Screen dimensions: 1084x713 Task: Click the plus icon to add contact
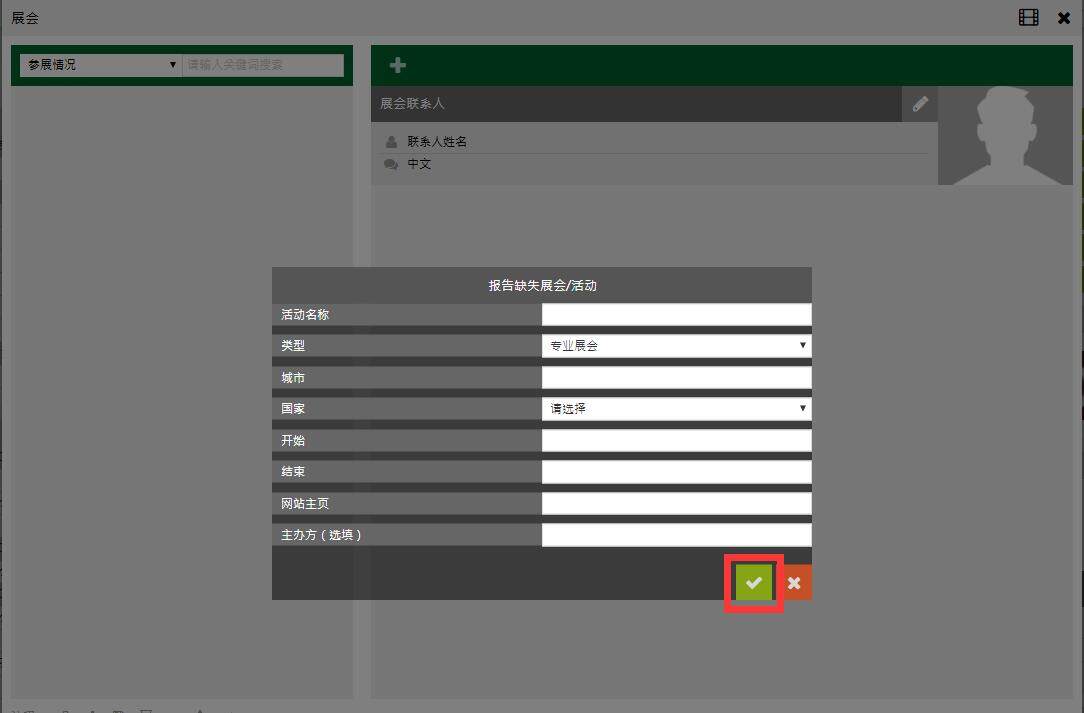pos(397,65)
